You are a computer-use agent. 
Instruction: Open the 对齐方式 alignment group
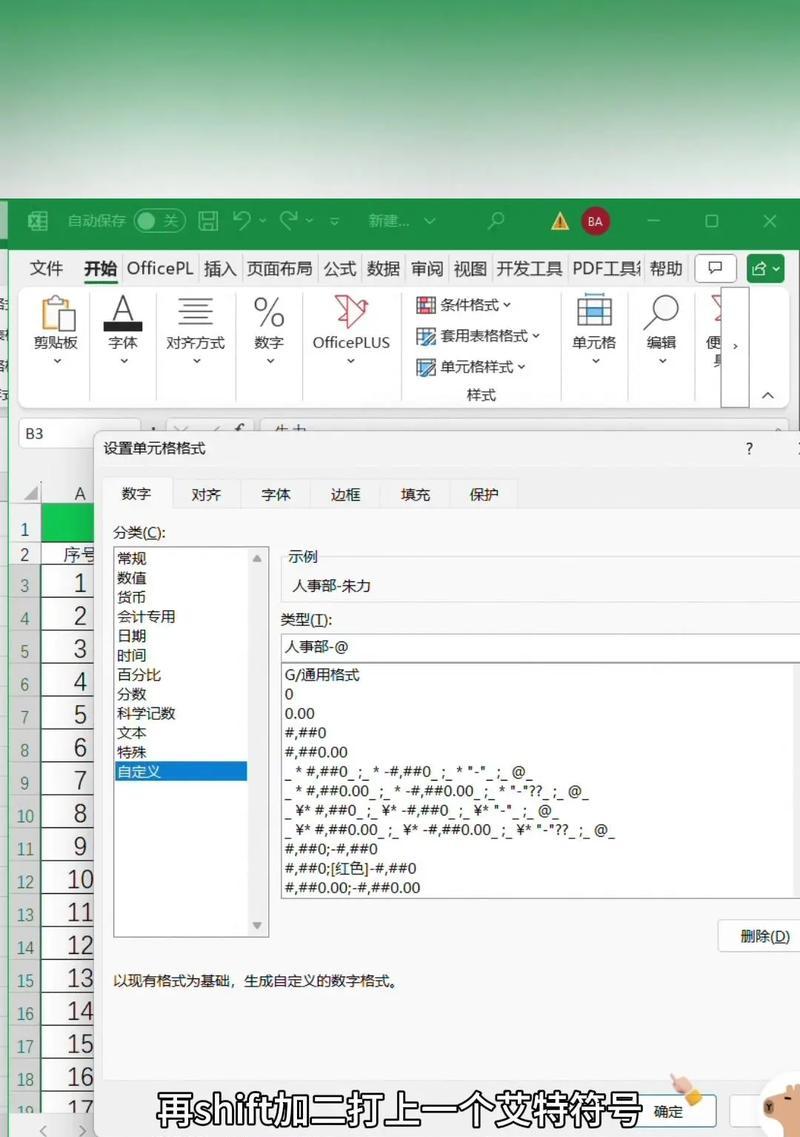tap(195, 330)
